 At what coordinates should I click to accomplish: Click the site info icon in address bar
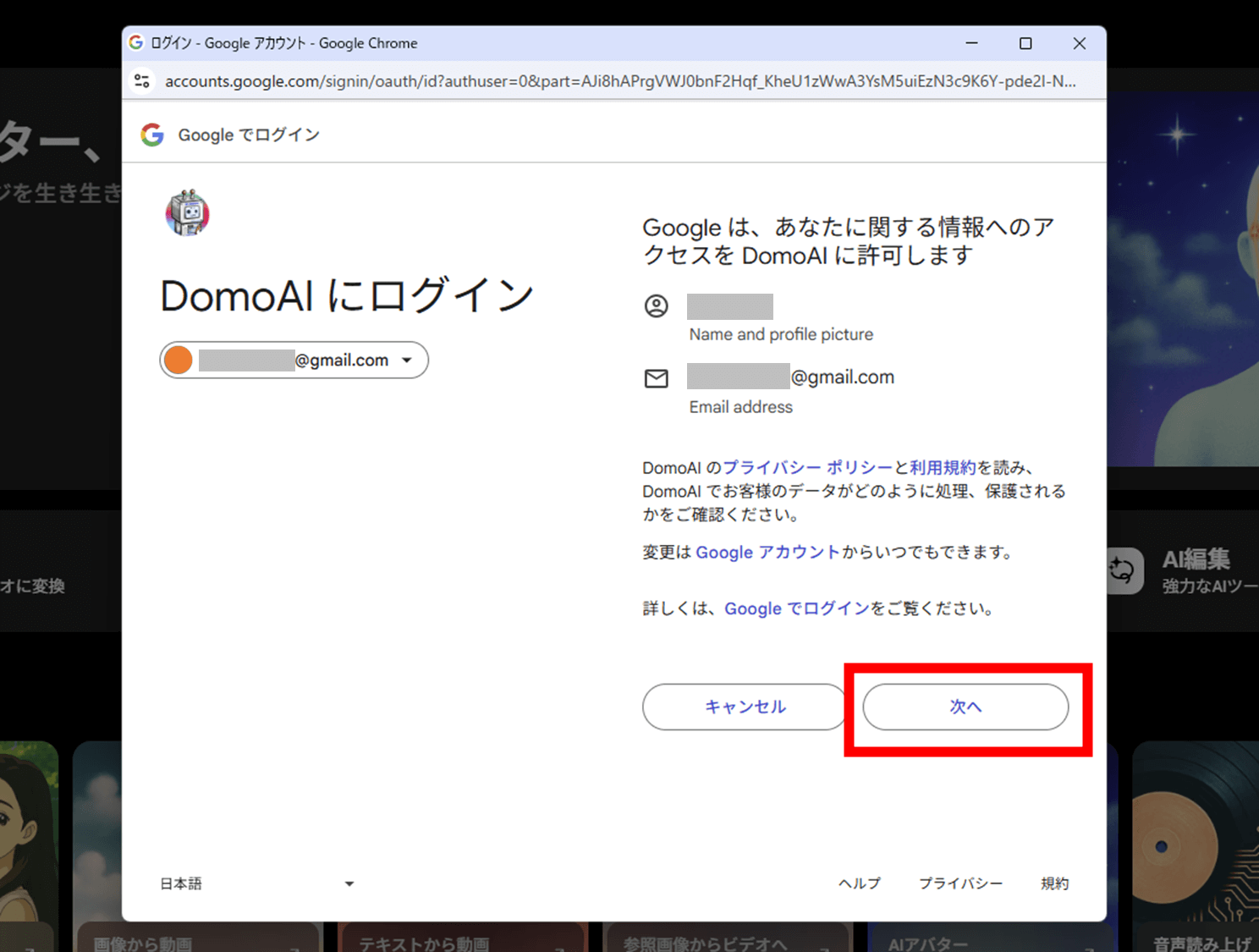pyautogui.click(x=142, y=81)
